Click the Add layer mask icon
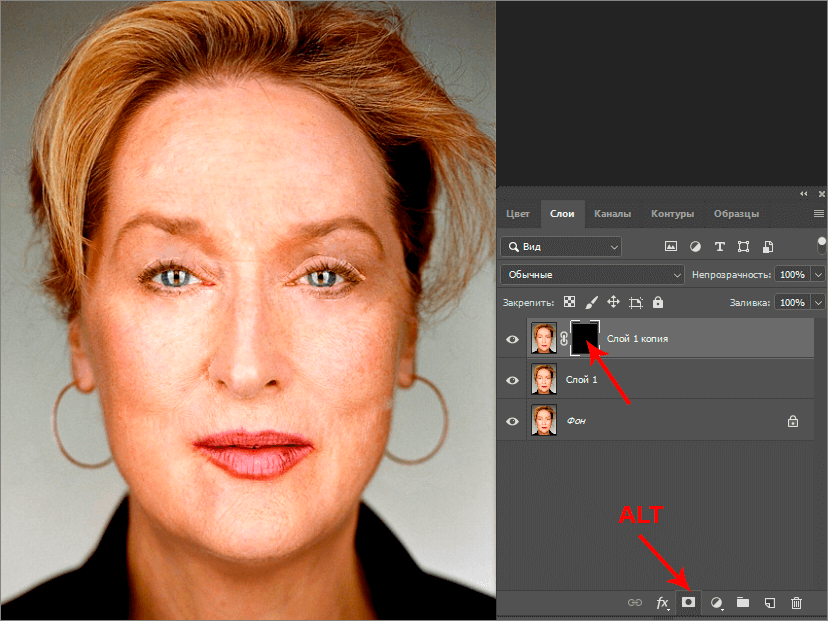Screen dimensions: 828x621 (688, 603)
